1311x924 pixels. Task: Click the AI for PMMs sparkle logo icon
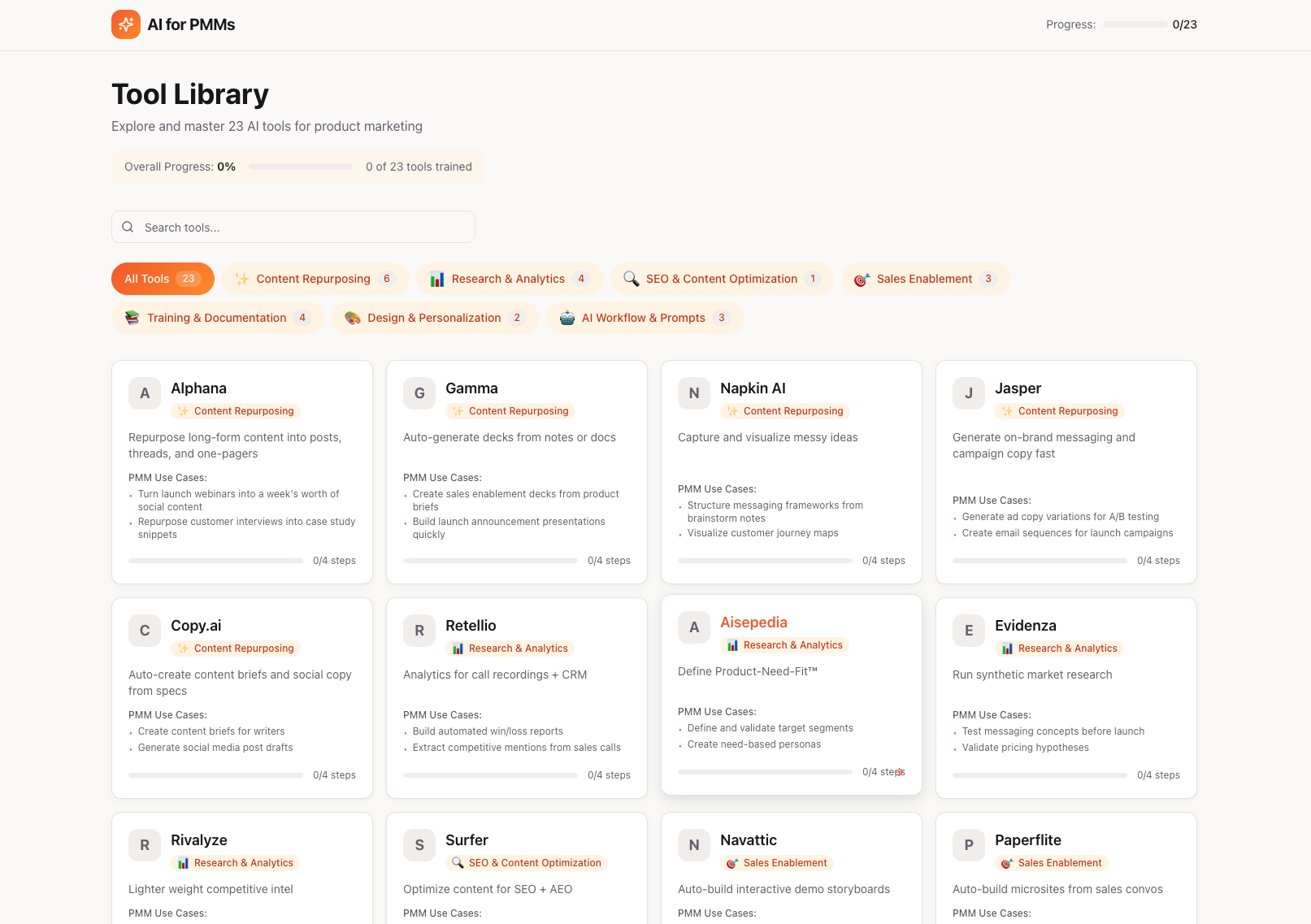pyautogui.click(x=126, y=24)
